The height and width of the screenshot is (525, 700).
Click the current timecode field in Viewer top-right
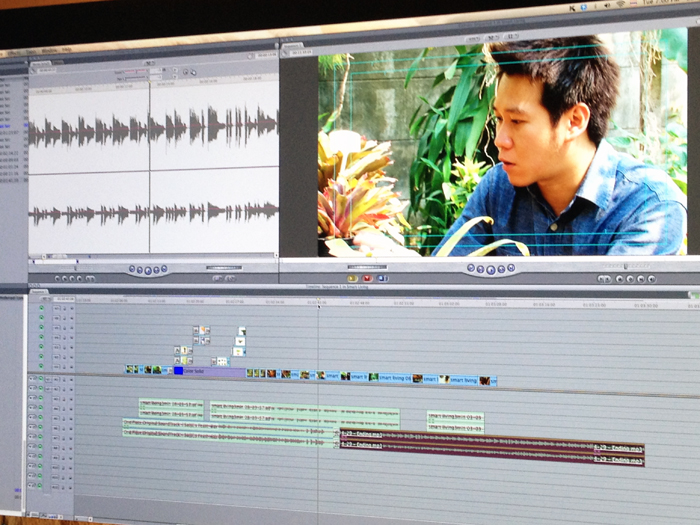pos(265,55)
